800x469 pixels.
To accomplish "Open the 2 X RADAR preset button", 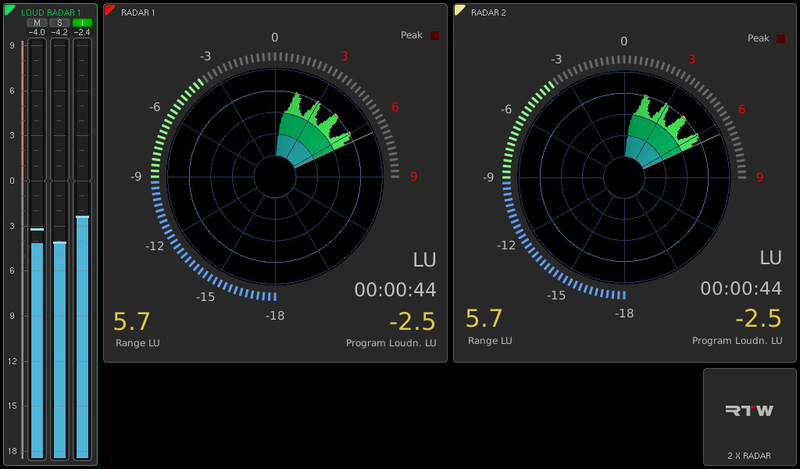I will point(749,416).
